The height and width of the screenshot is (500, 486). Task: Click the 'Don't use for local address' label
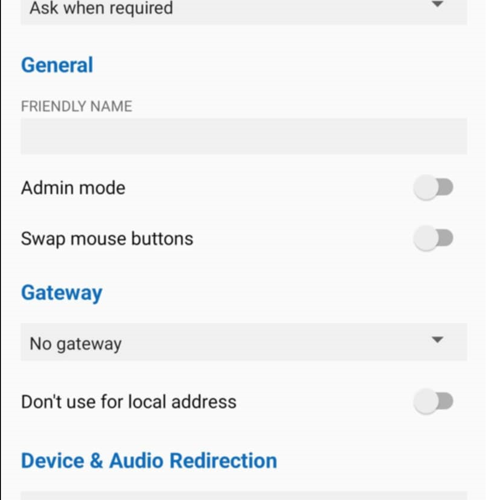tap(129, 402)
